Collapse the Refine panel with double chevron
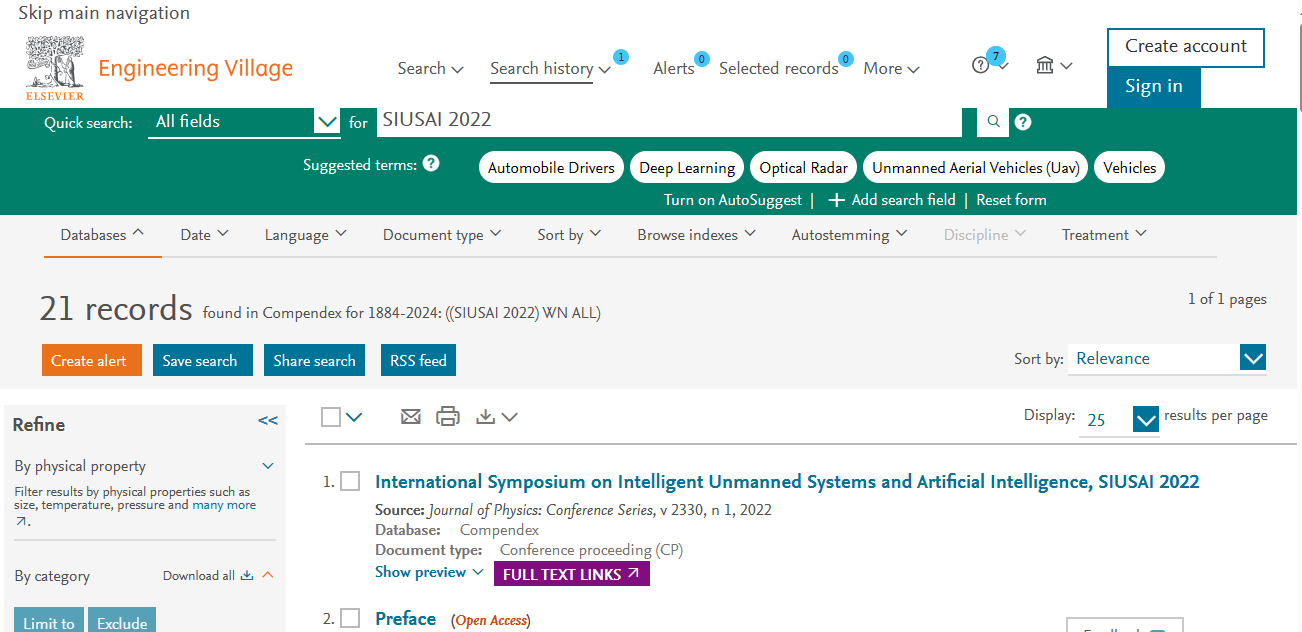The height and width of the screenshot is (632, 1302). pyautogui.click(x=268, y=421)
